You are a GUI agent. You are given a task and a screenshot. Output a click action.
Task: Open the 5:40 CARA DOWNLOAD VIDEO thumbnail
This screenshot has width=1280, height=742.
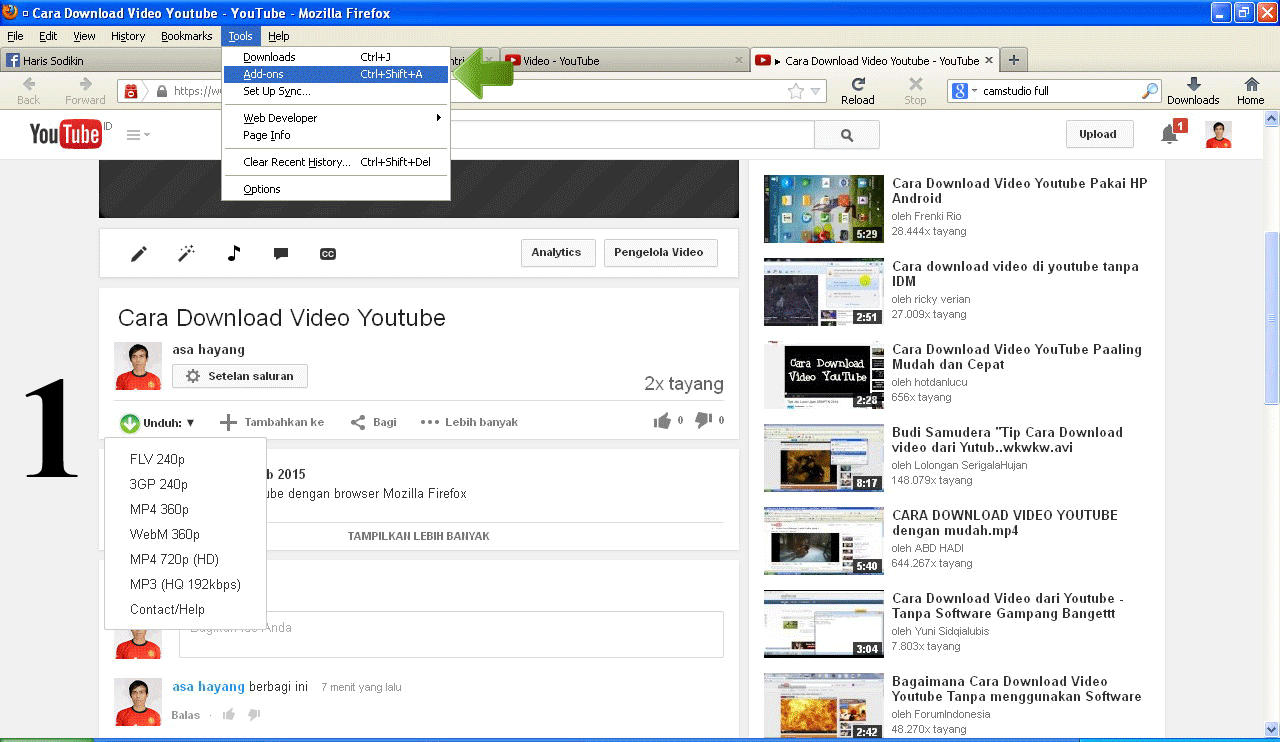pos(824,541)
